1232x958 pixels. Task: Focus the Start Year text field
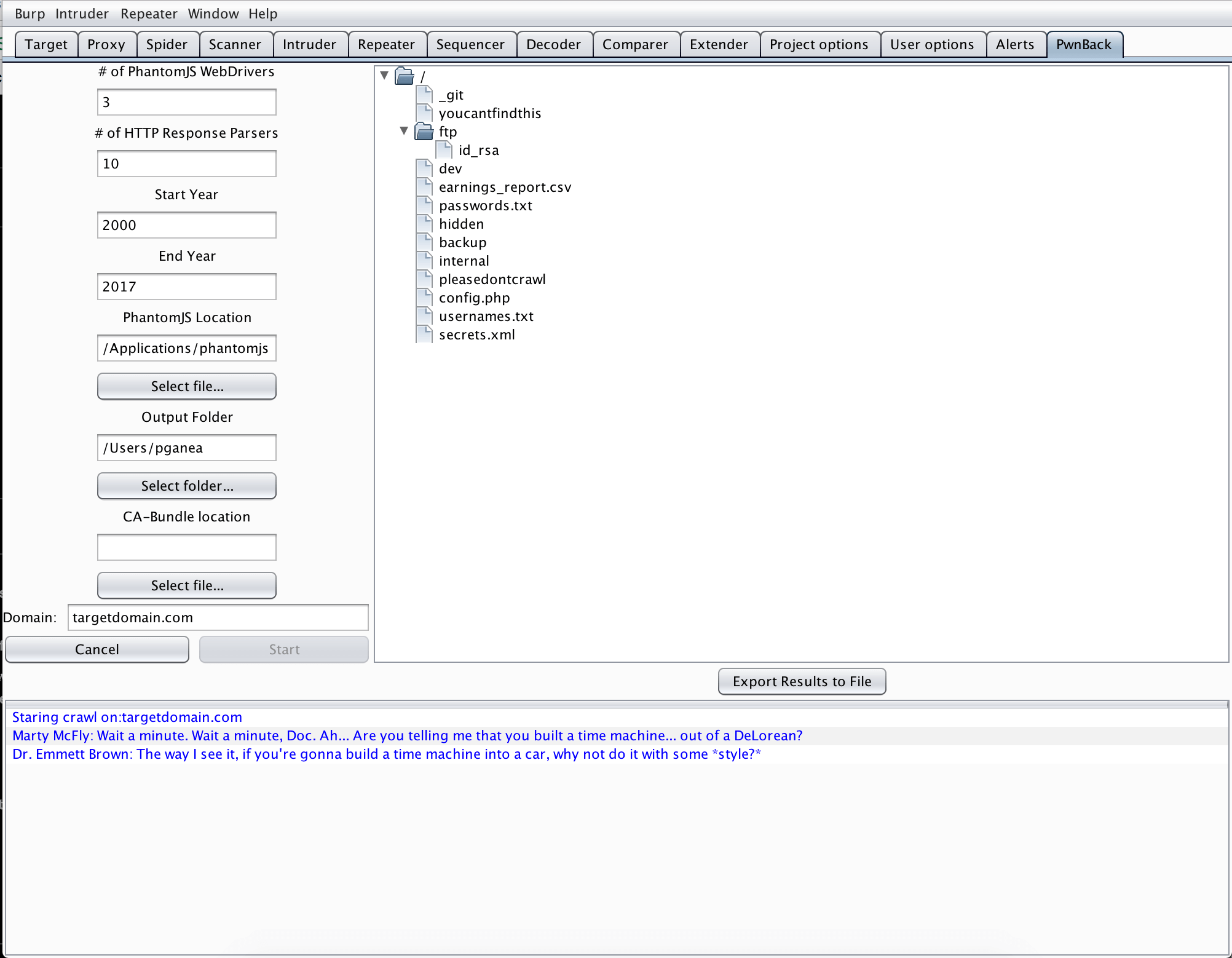[x=187, y=225]
